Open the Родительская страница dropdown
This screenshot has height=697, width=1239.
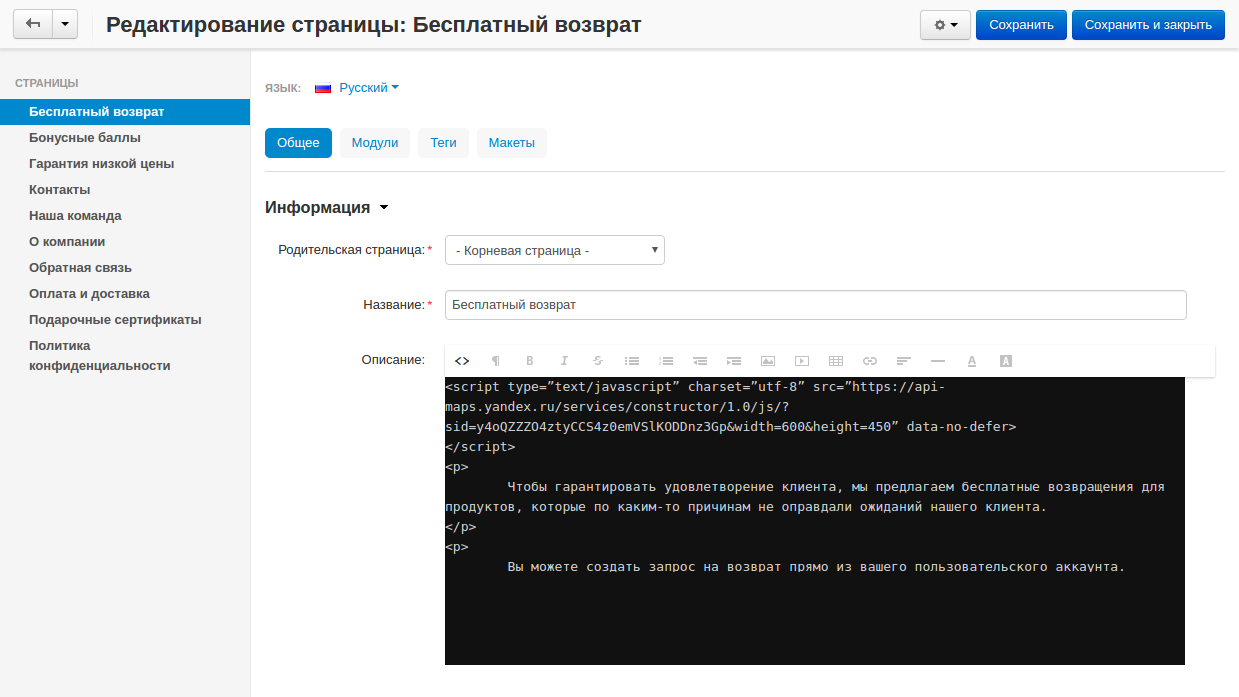(554, 250)
